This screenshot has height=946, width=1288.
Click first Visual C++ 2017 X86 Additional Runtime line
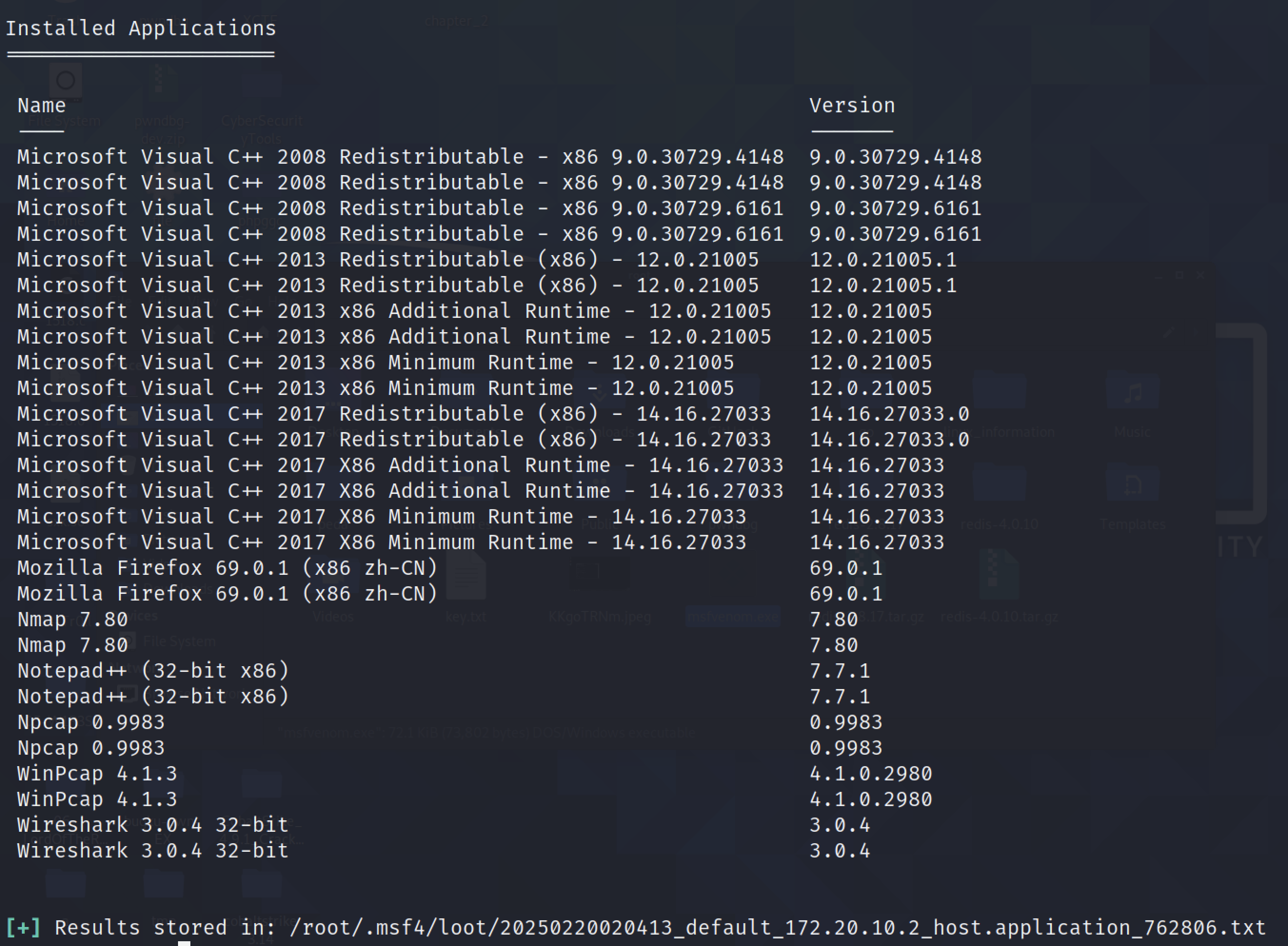tap(400, 465)
